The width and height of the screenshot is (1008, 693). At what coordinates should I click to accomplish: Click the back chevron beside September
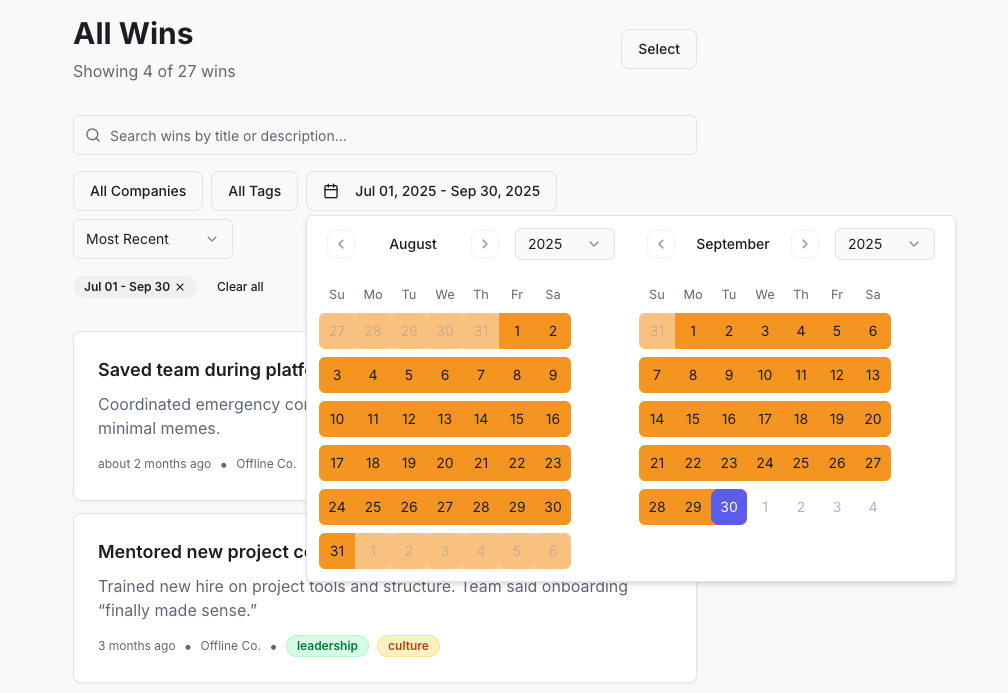pyautogui.click(x=661, y=243)
